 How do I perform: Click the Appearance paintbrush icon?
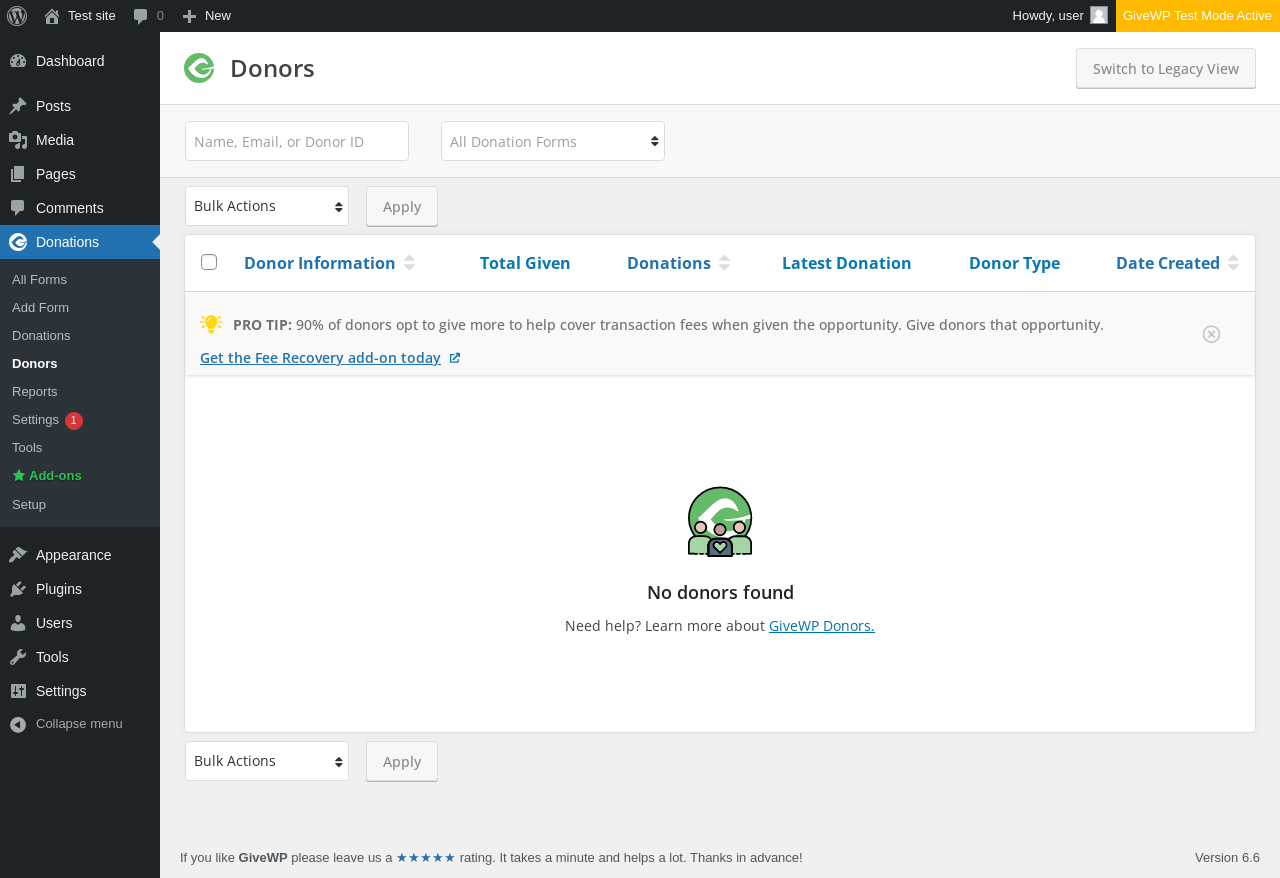click(x=18, y=555)
